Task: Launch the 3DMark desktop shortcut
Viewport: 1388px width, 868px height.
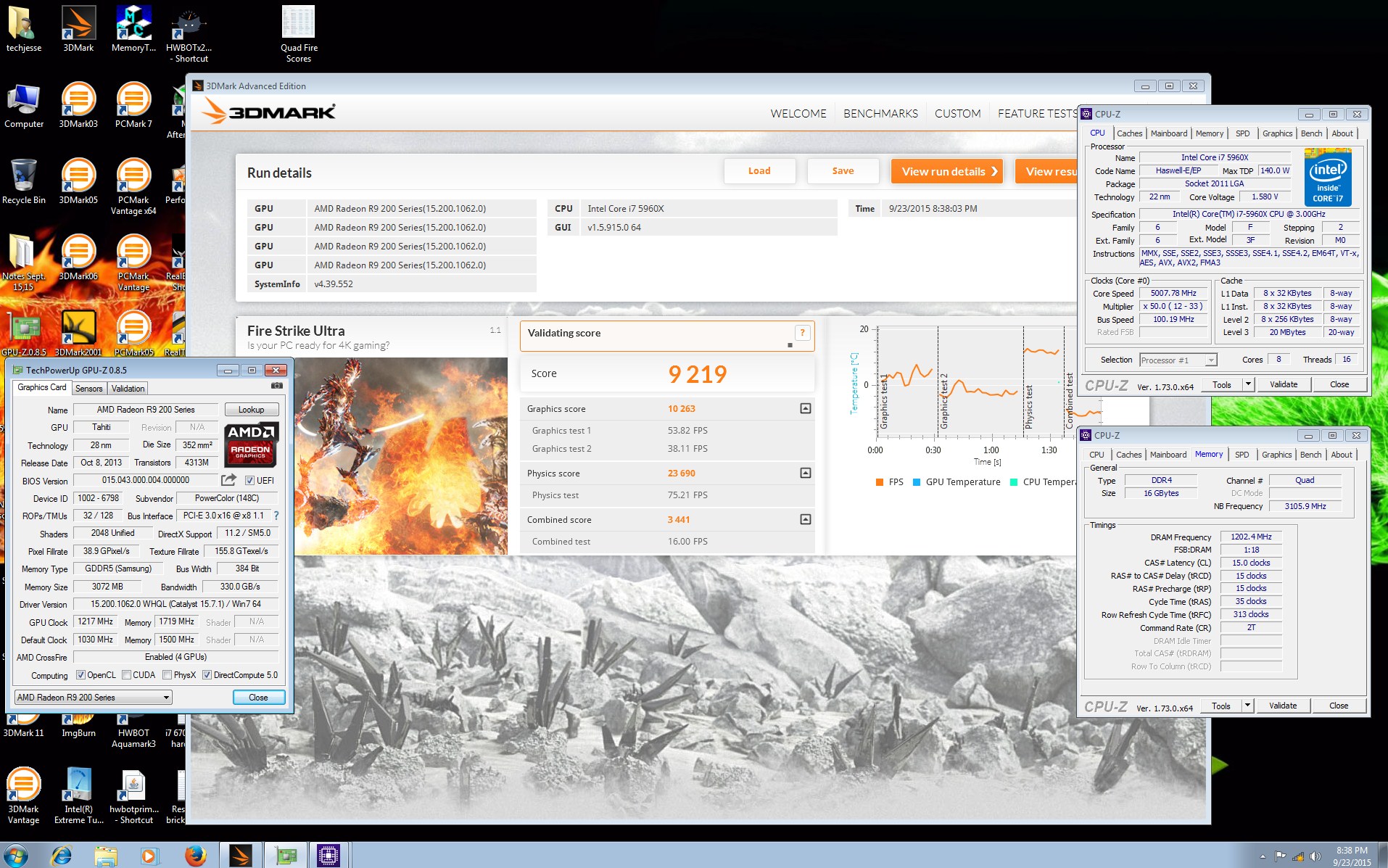Action: pyautogui.click(x=78, y=29)
